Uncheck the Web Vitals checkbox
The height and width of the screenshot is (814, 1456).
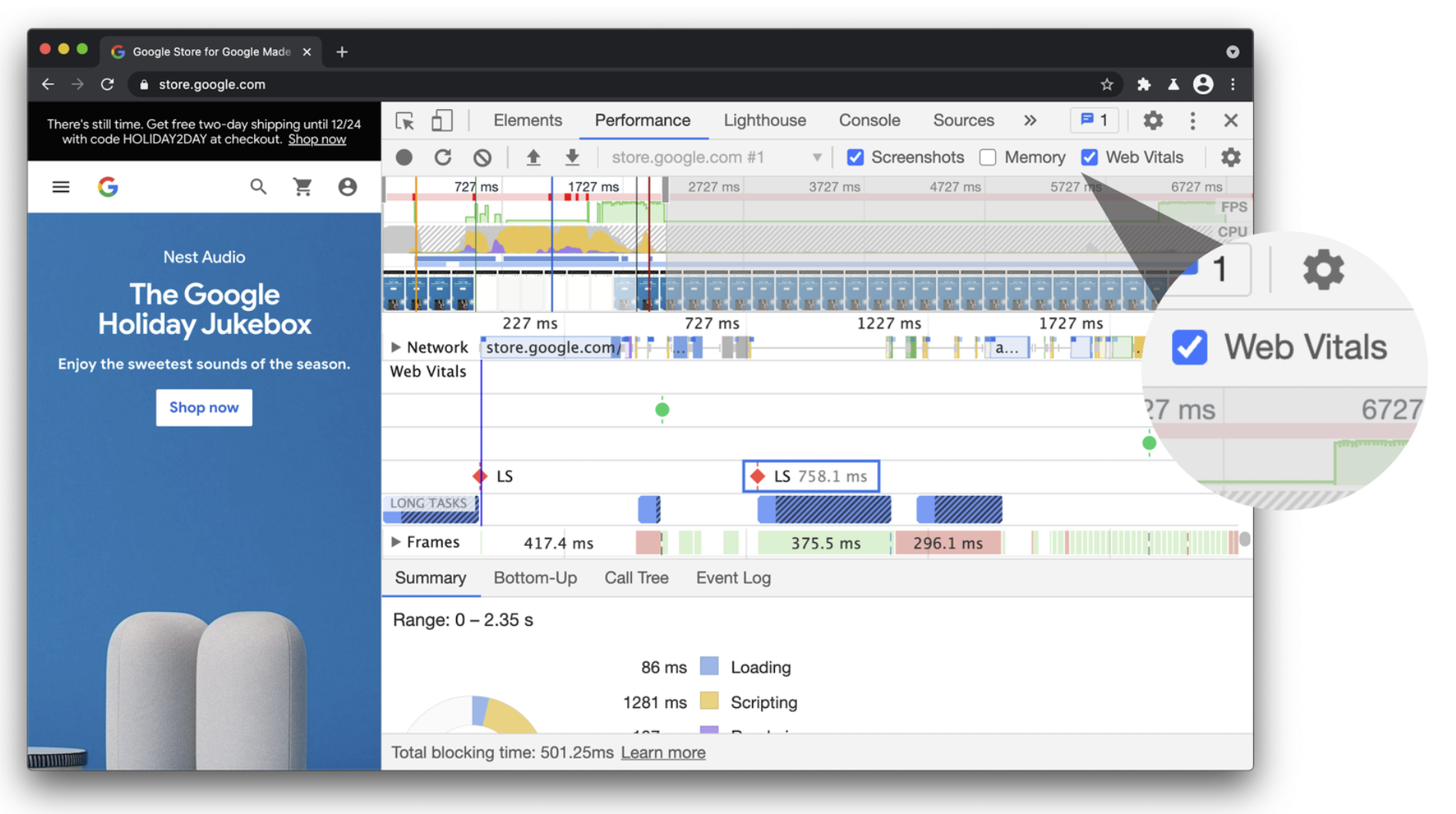pyautogui.click(x=1090, y=157)
